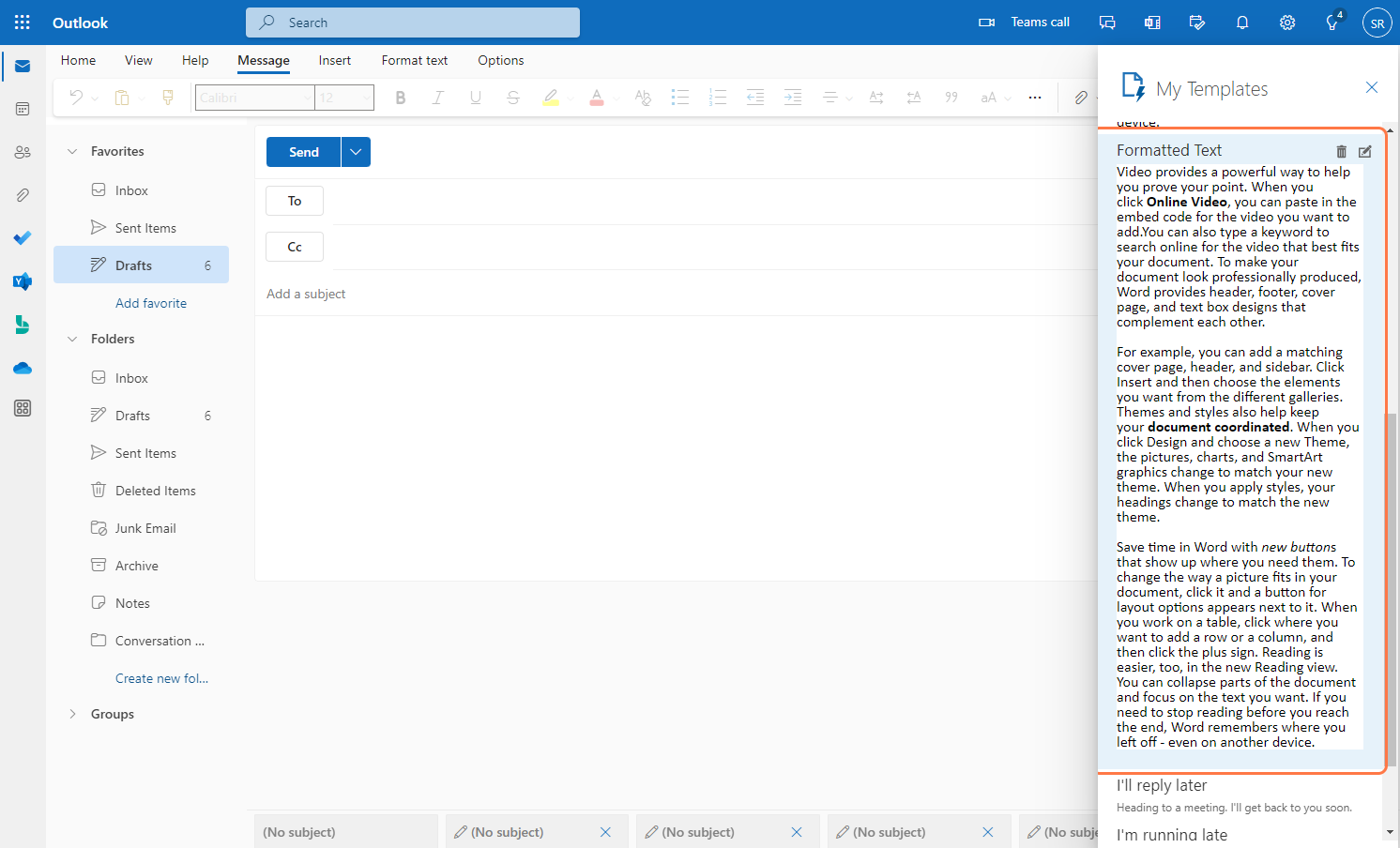Collapse the Favorites section
Viewport: 1400px width, 848px height.
(72, 151)
